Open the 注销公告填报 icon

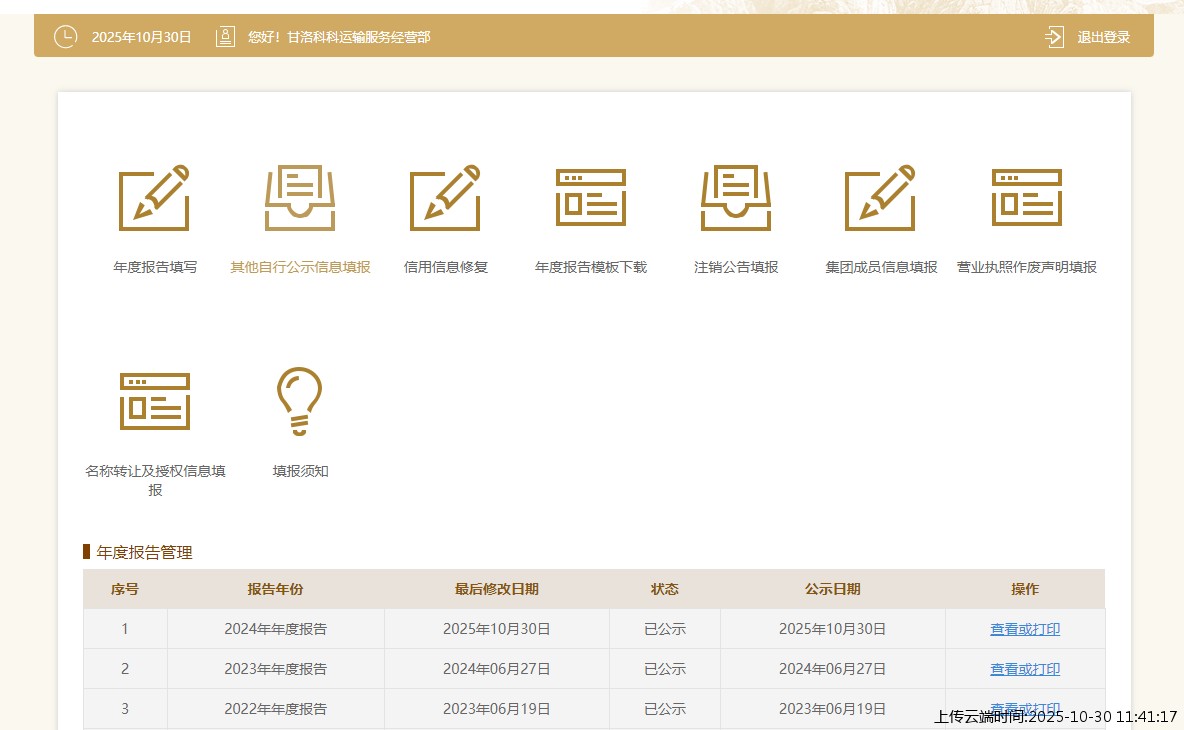pos(736,198)
